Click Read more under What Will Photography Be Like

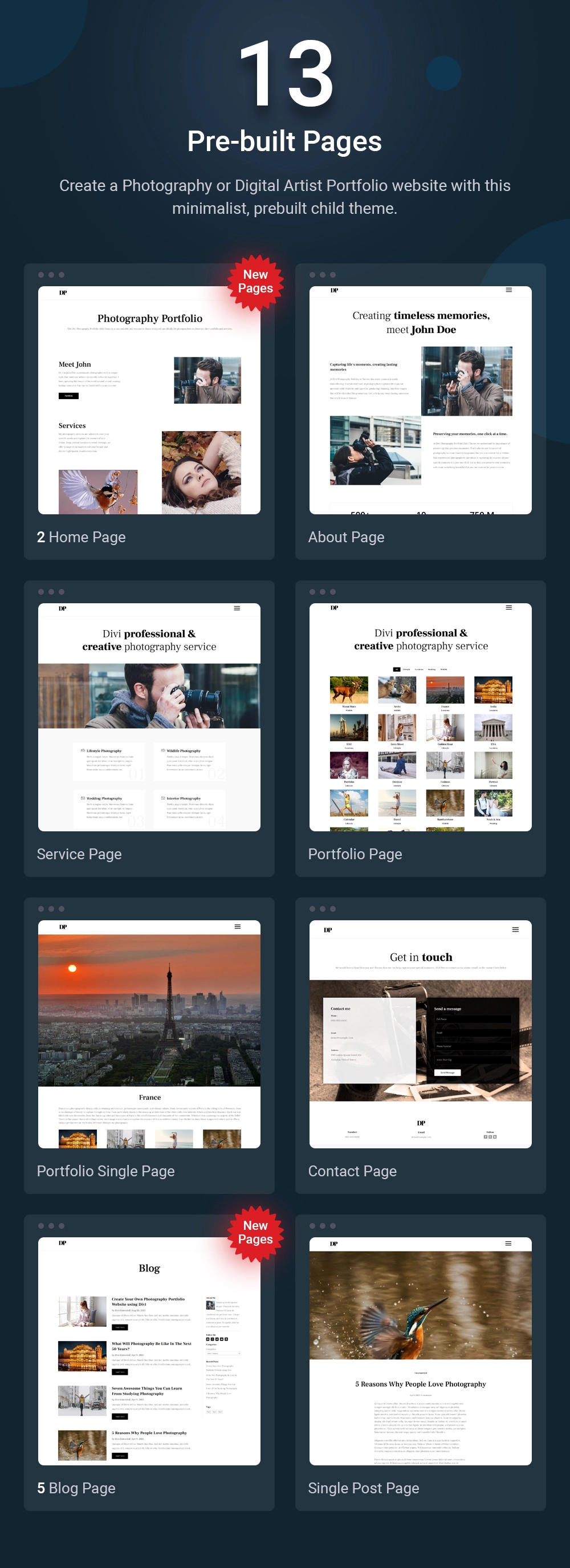[x=120, y=1372]
